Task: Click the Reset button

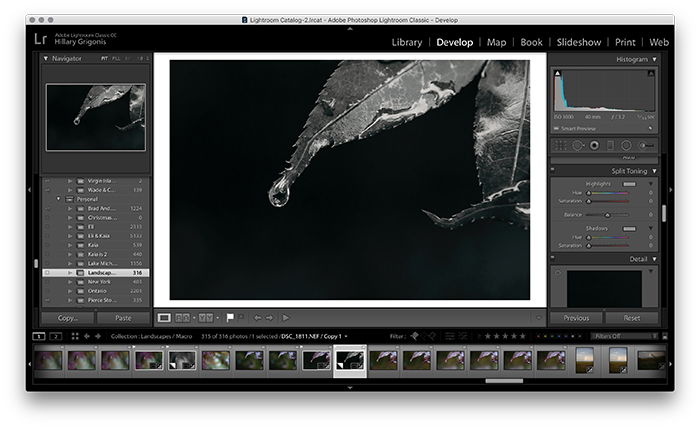Action: pyautogui.click(x=632, y=318)
